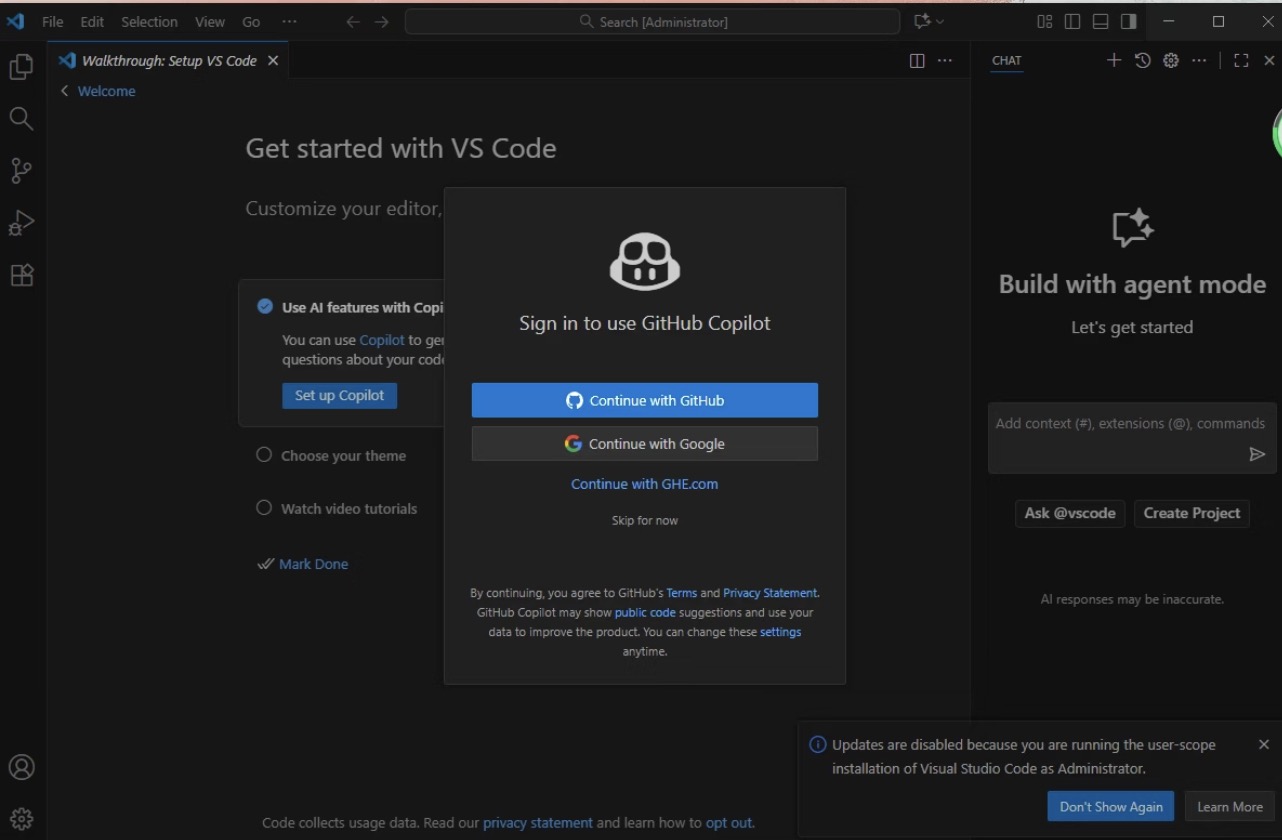Toggle the Use AI features step checkmark
This screenshot has height=840, width=1282.
pyautogui.click(x=265, y=307)
